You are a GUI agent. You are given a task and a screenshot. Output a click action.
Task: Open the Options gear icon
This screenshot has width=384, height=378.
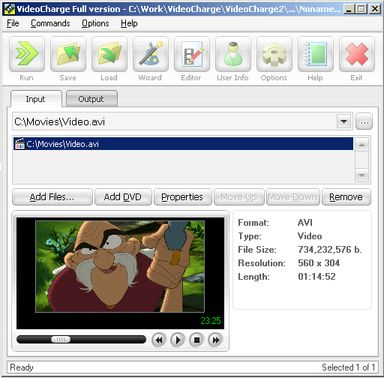(x=274, y=54)
